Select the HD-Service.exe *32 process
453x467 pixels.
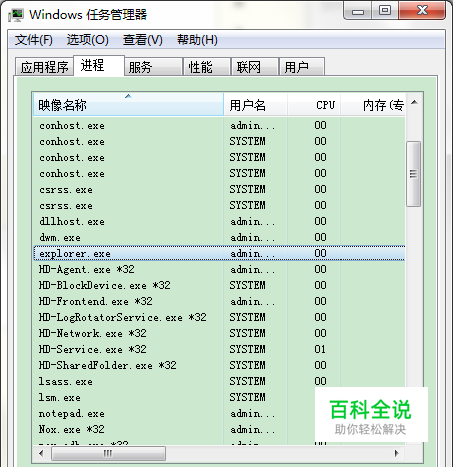click(219, 349)
